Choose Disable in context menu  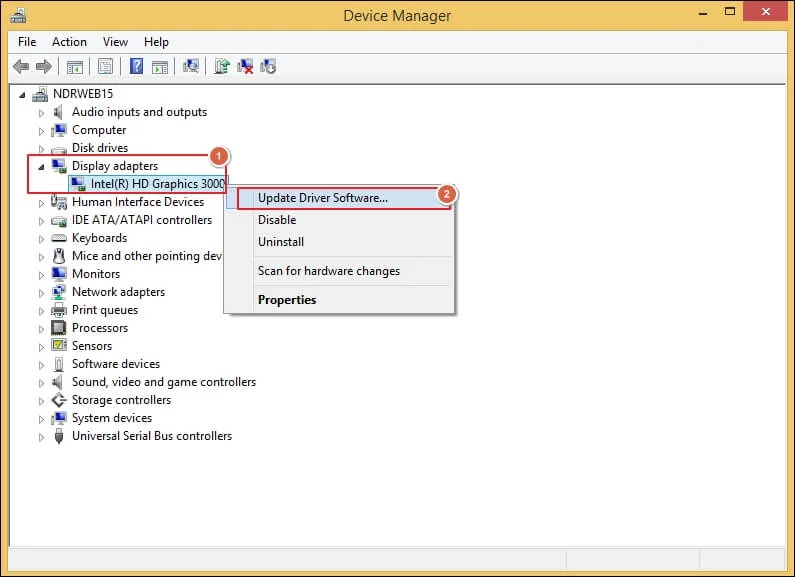339,220
